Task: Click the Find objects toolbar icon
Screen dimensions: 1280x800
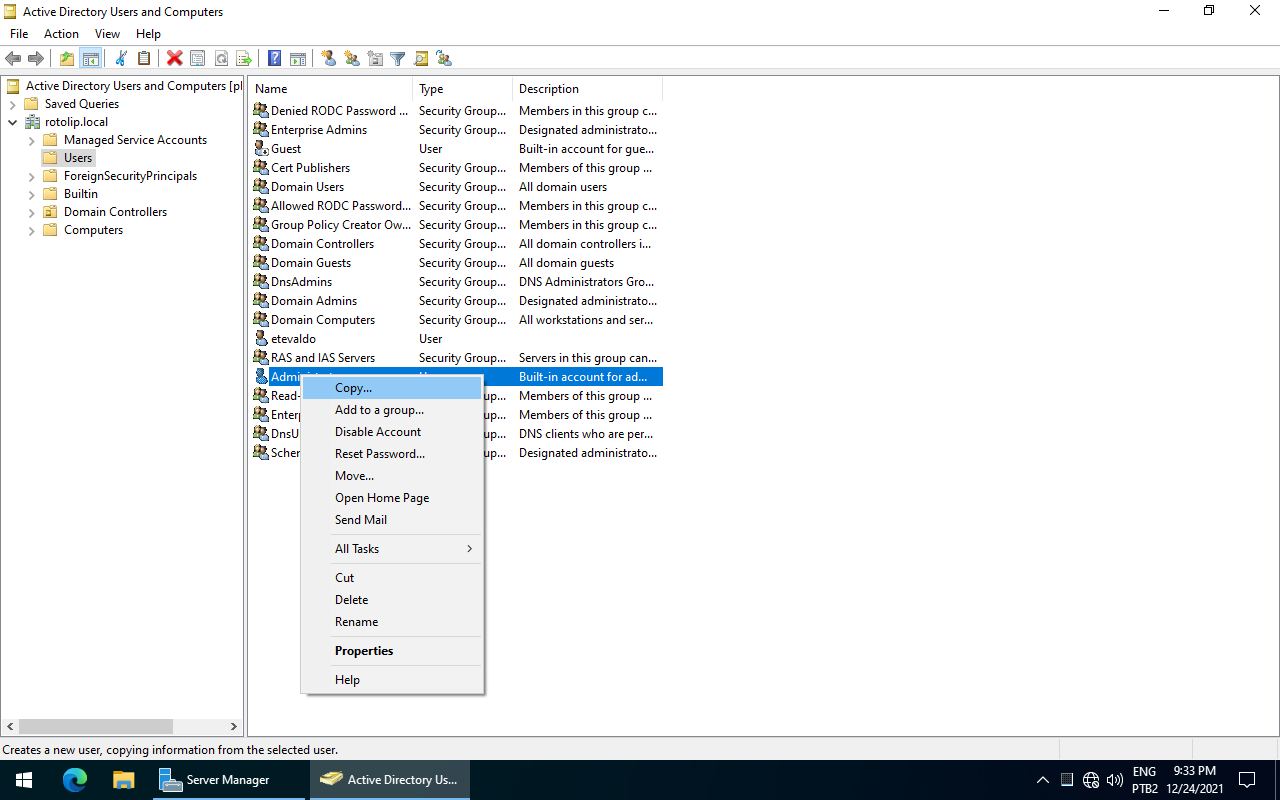Action: [x=421, y=59]
